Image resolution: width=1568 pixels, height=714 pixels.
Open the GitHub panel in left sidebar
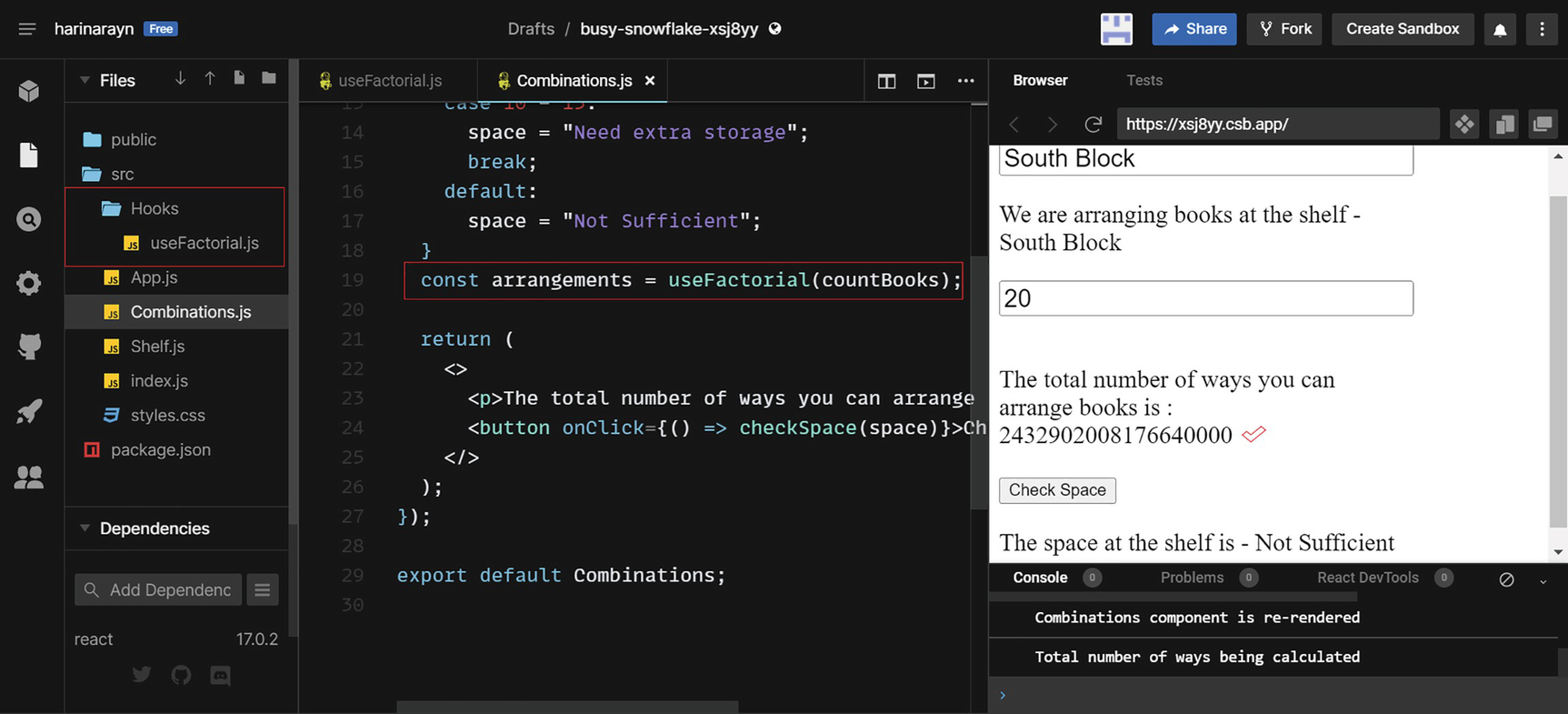pyautogui.click(x=29, y=347)
